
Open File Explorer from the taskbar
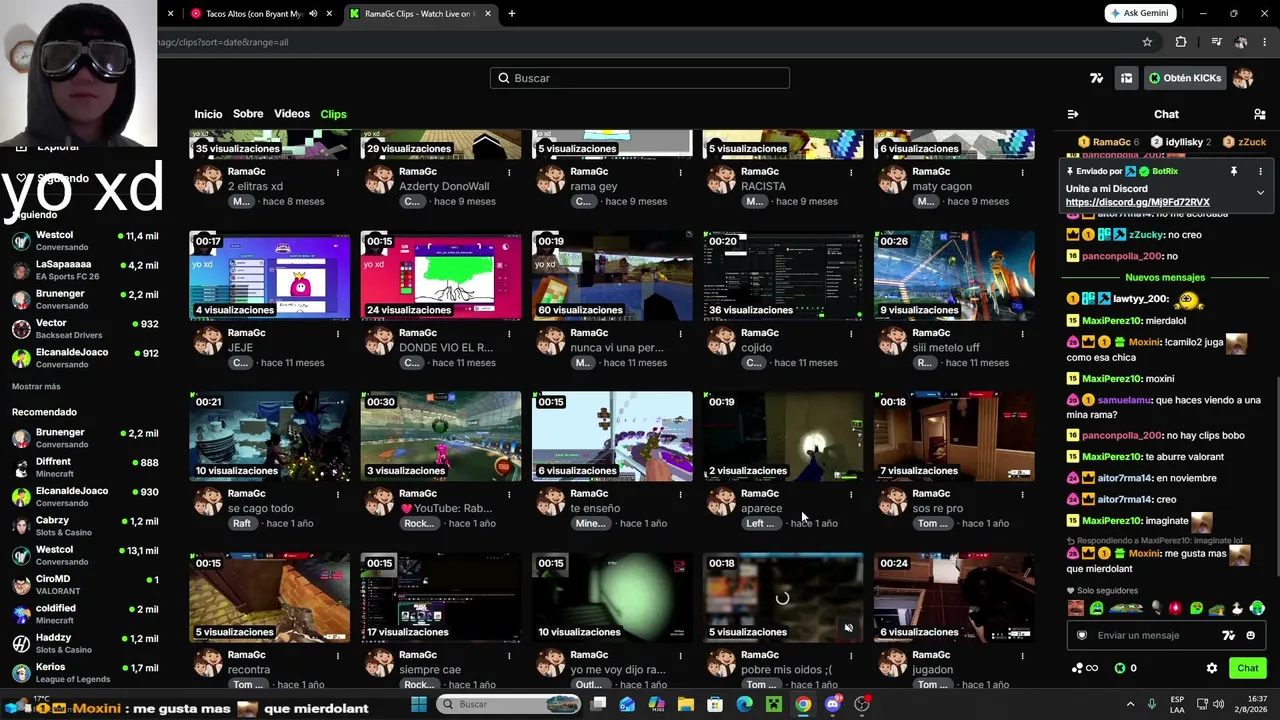coord(685,704)
